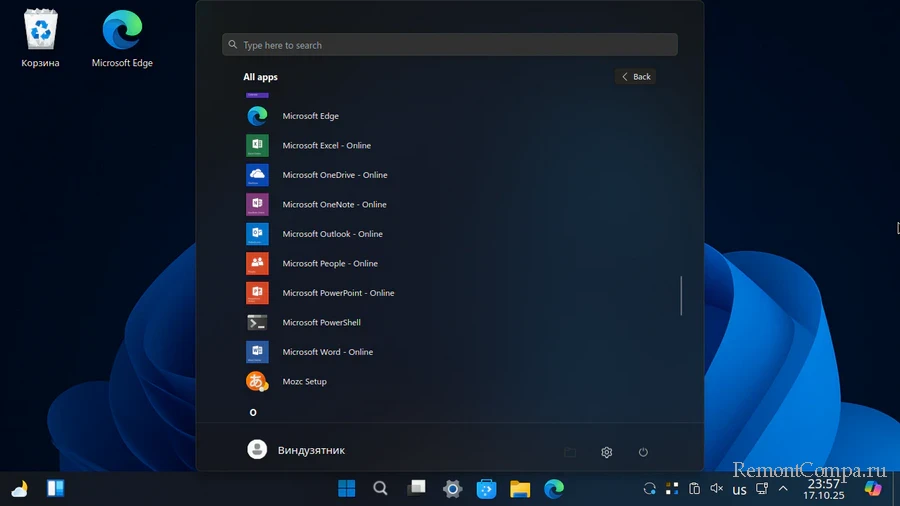Open the Power options button
900x506 pixels.
click(643, 452)
